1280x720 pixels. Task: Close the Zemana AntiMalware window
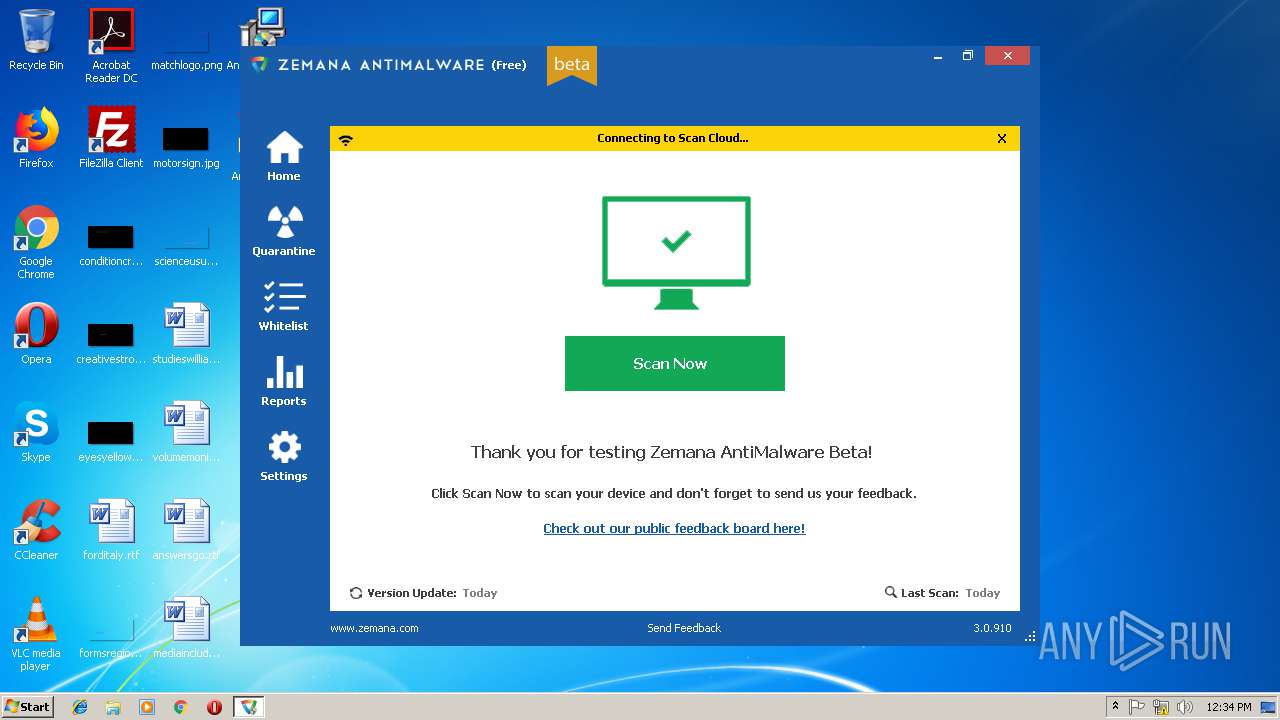click(x=1007, y=56)
